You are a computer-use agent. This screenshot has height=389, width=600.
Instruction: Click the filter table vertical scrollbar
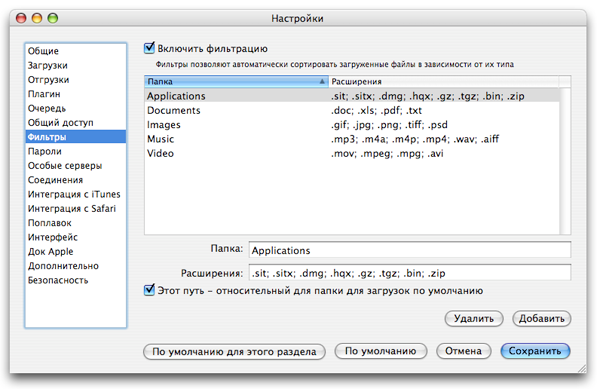click(565, 161)
